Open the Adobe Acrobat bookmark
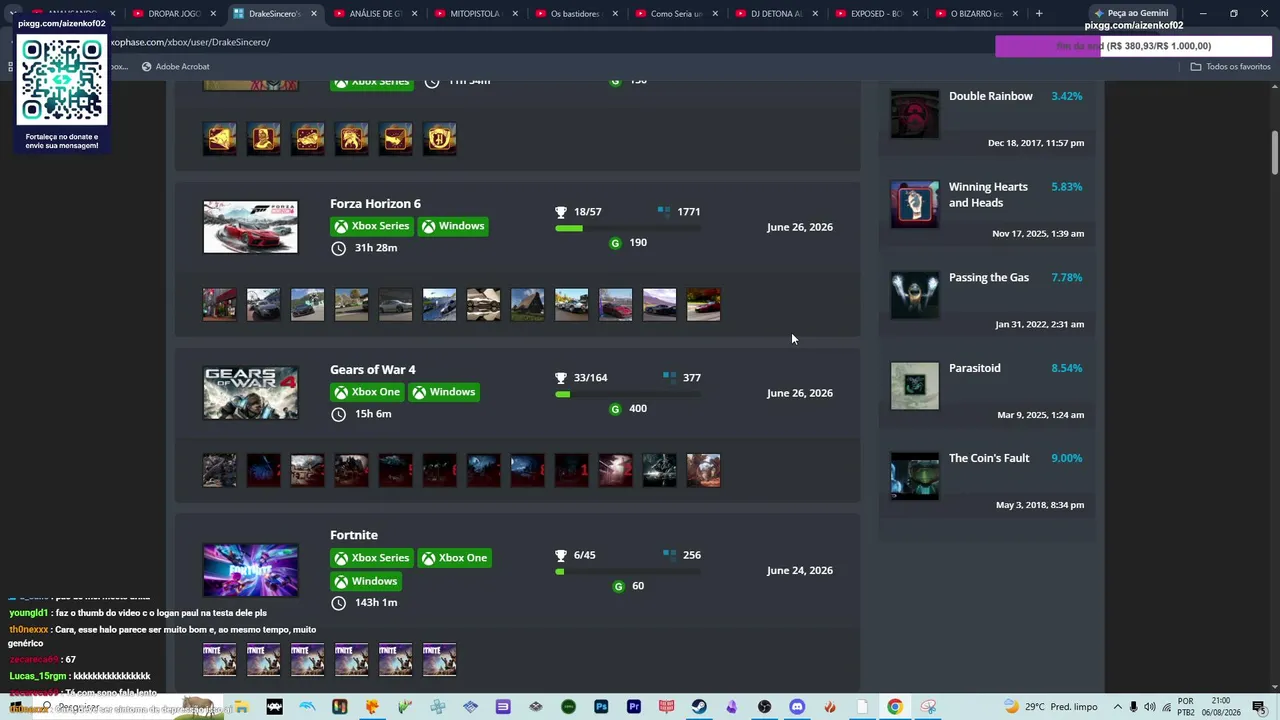The width and height of the screenshot is (1280, 720). [x=176, y=67]
